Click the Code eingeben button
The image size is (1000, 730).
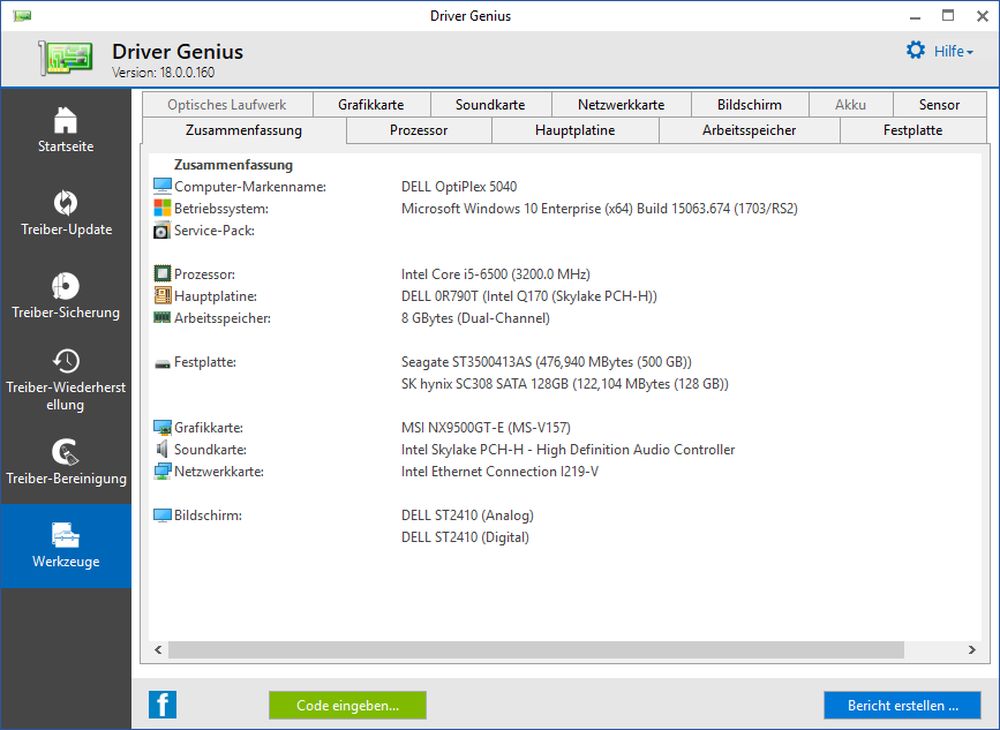pos(347,705)
